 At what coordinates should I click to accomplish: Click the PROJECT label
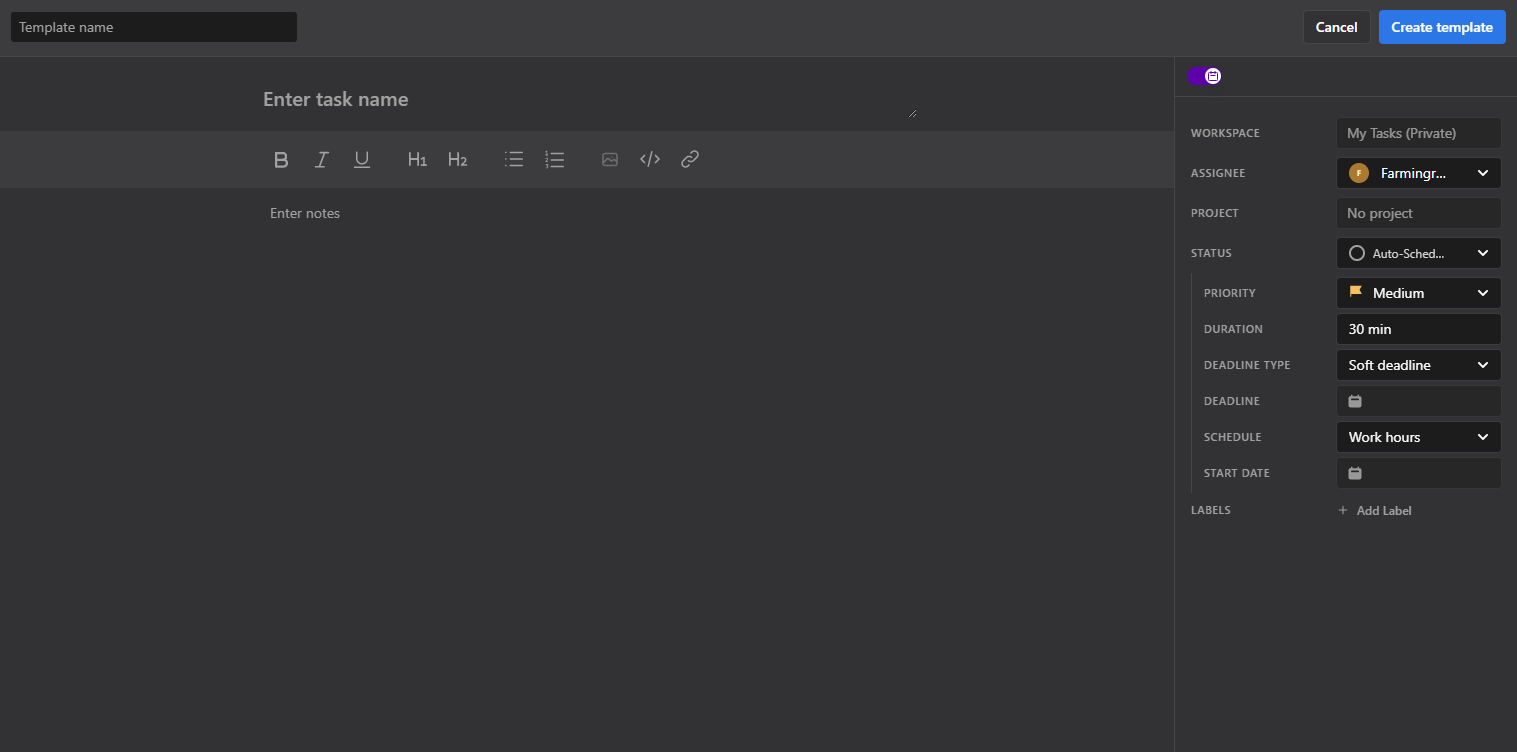[x=1215, y=213]
